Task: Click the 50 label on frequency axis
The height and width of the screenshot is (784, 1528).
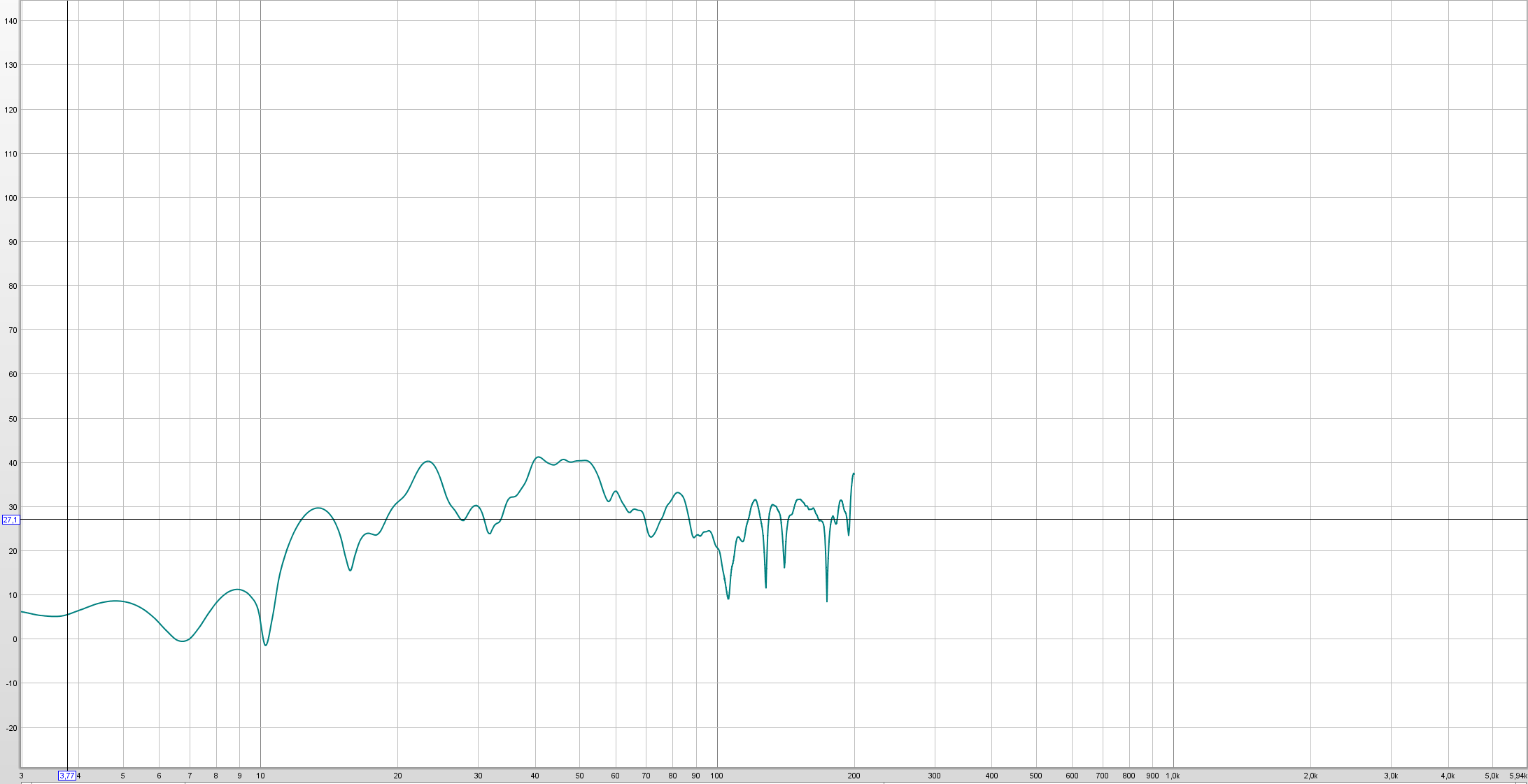Action: coord(579,776)
